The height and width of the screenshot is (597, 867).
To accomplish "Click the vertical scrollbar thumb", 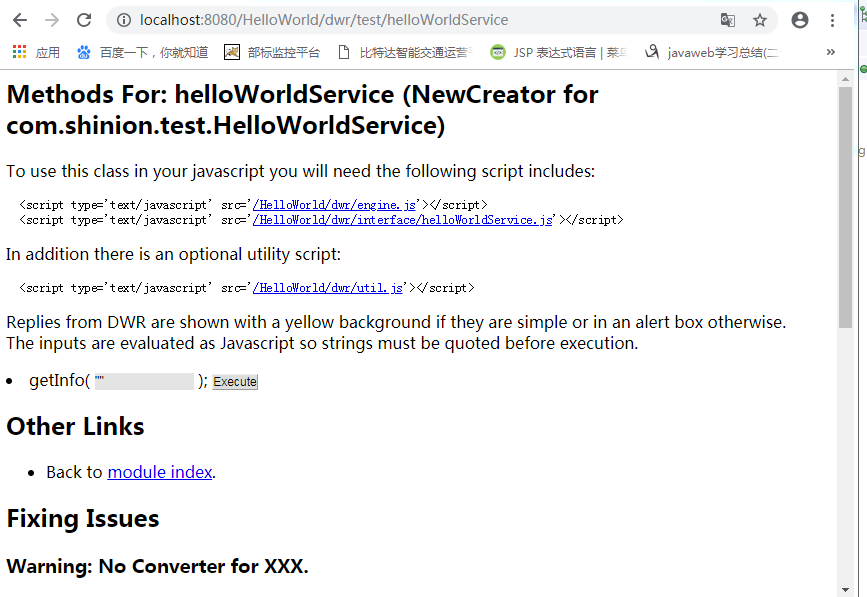I will (845, 207).
